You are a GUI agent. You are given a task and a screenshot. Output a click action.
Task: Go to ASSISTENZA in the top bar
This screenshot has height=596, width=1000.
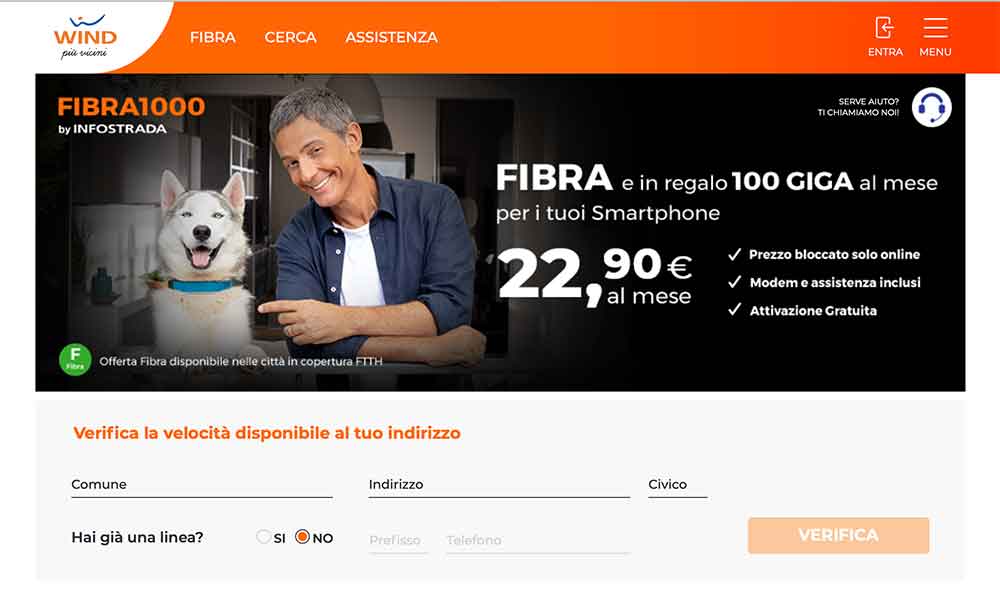(392, 38)
